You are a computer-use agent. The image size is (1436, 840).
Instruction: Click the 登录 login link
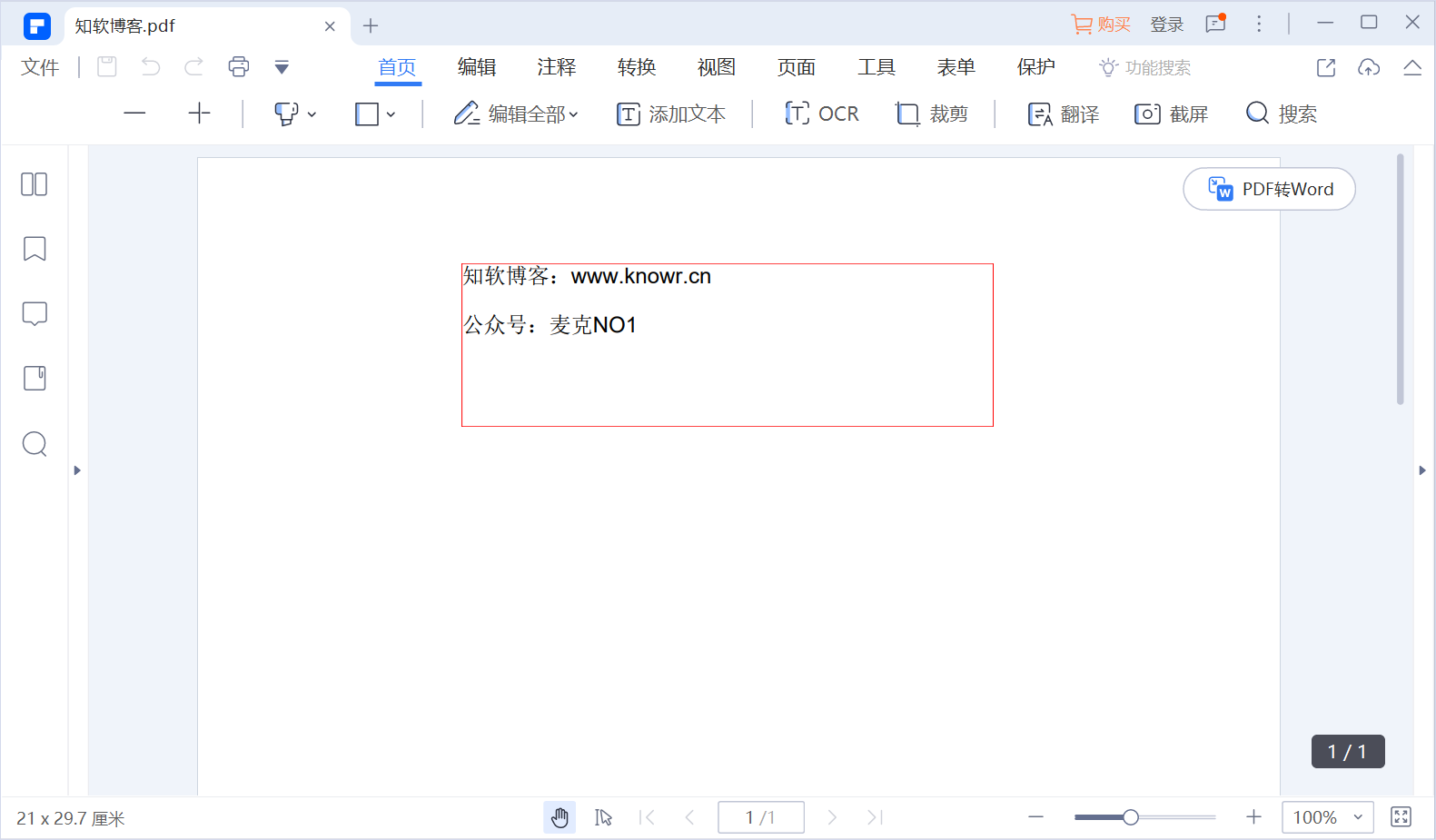click(x=1167, y=25)
